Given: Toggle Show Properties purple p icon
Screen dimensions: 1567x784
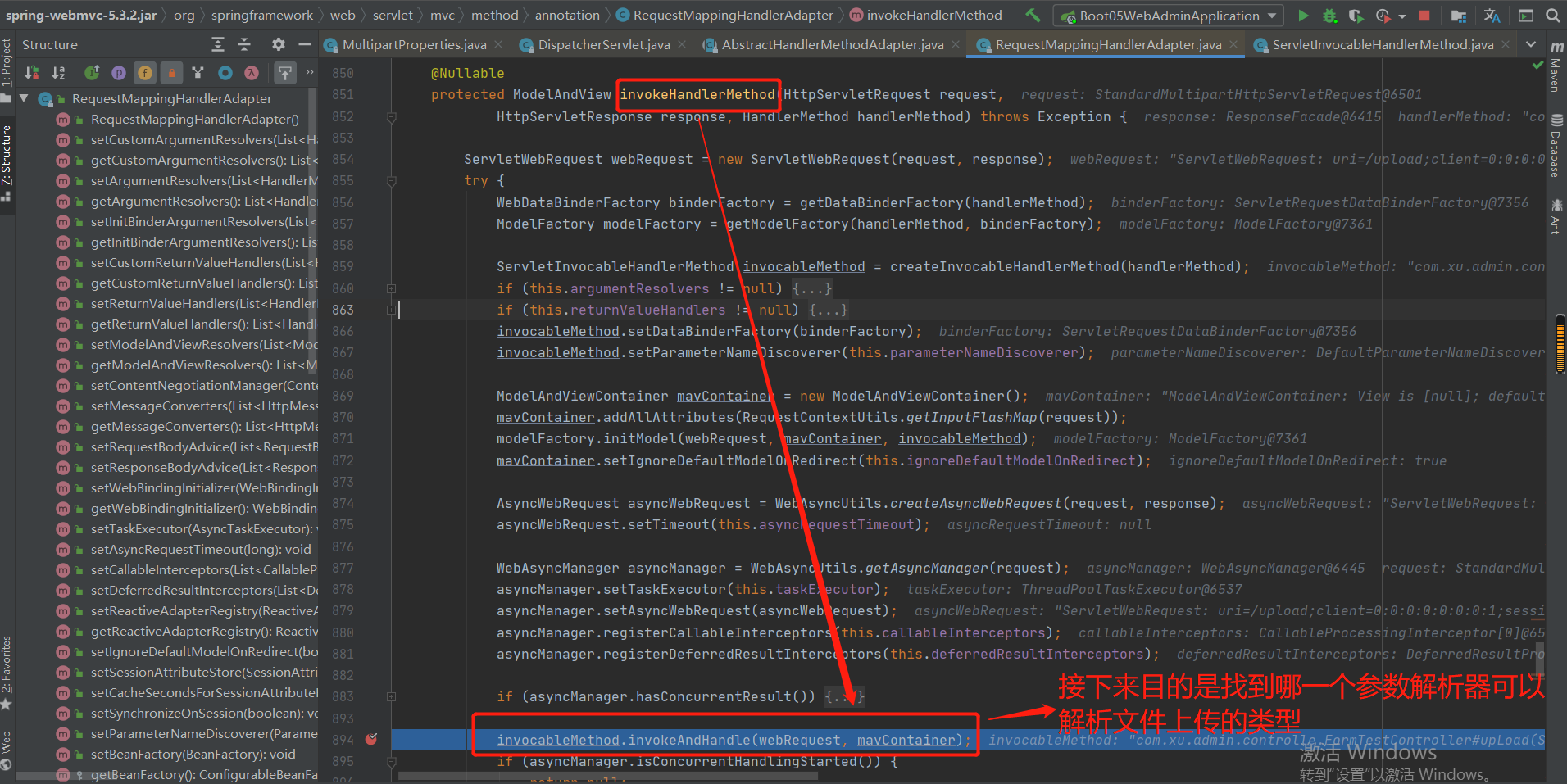Looking at the screenshot, I should coord(119,73).
